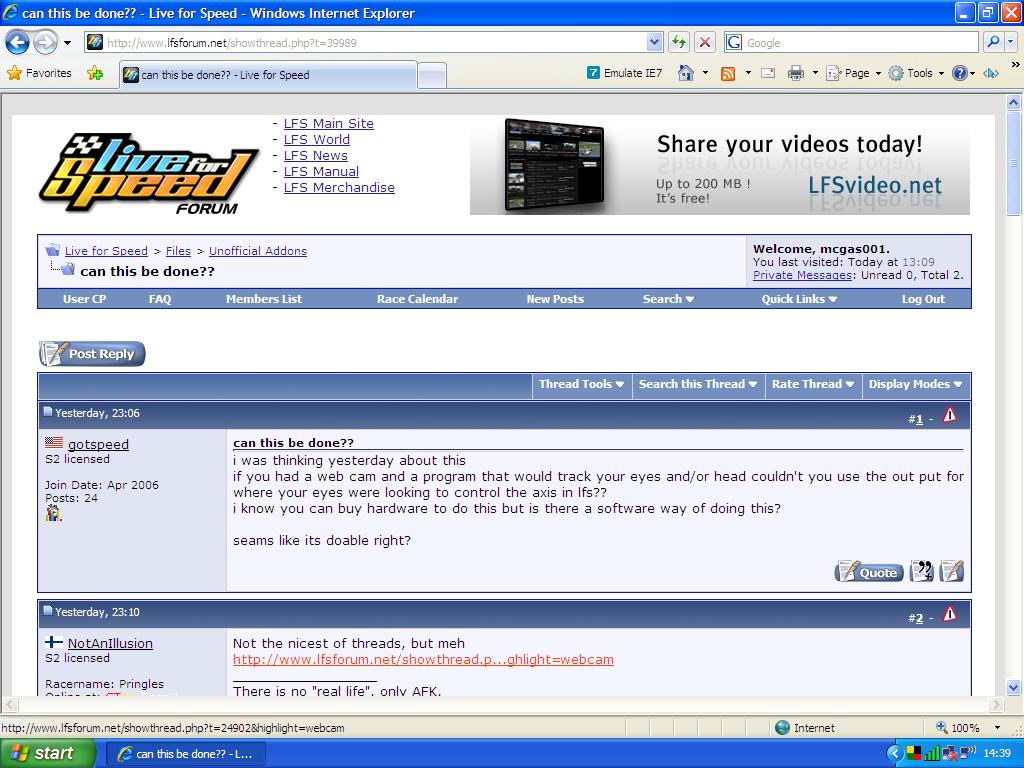This screenshot has width=1024, height=768.
Task: Click the Print icon
Action: pyautogui.click(x=795, y=73)
